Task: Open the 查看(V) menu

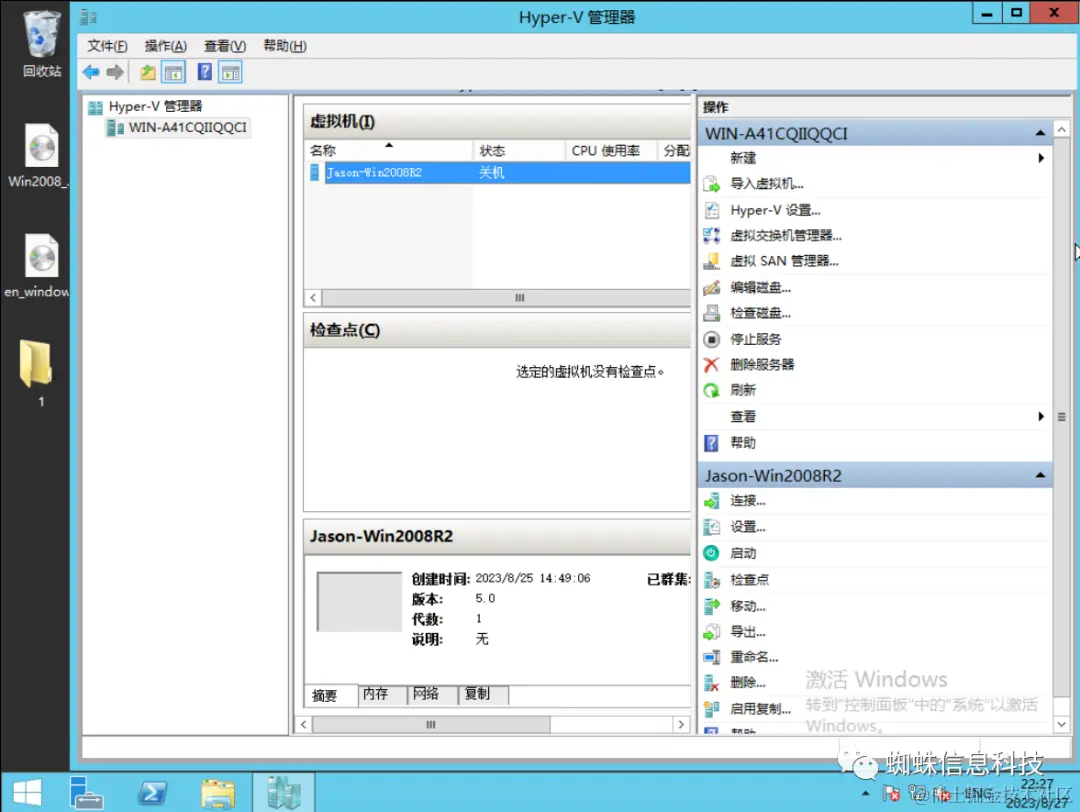Action: tap(225, 46)
